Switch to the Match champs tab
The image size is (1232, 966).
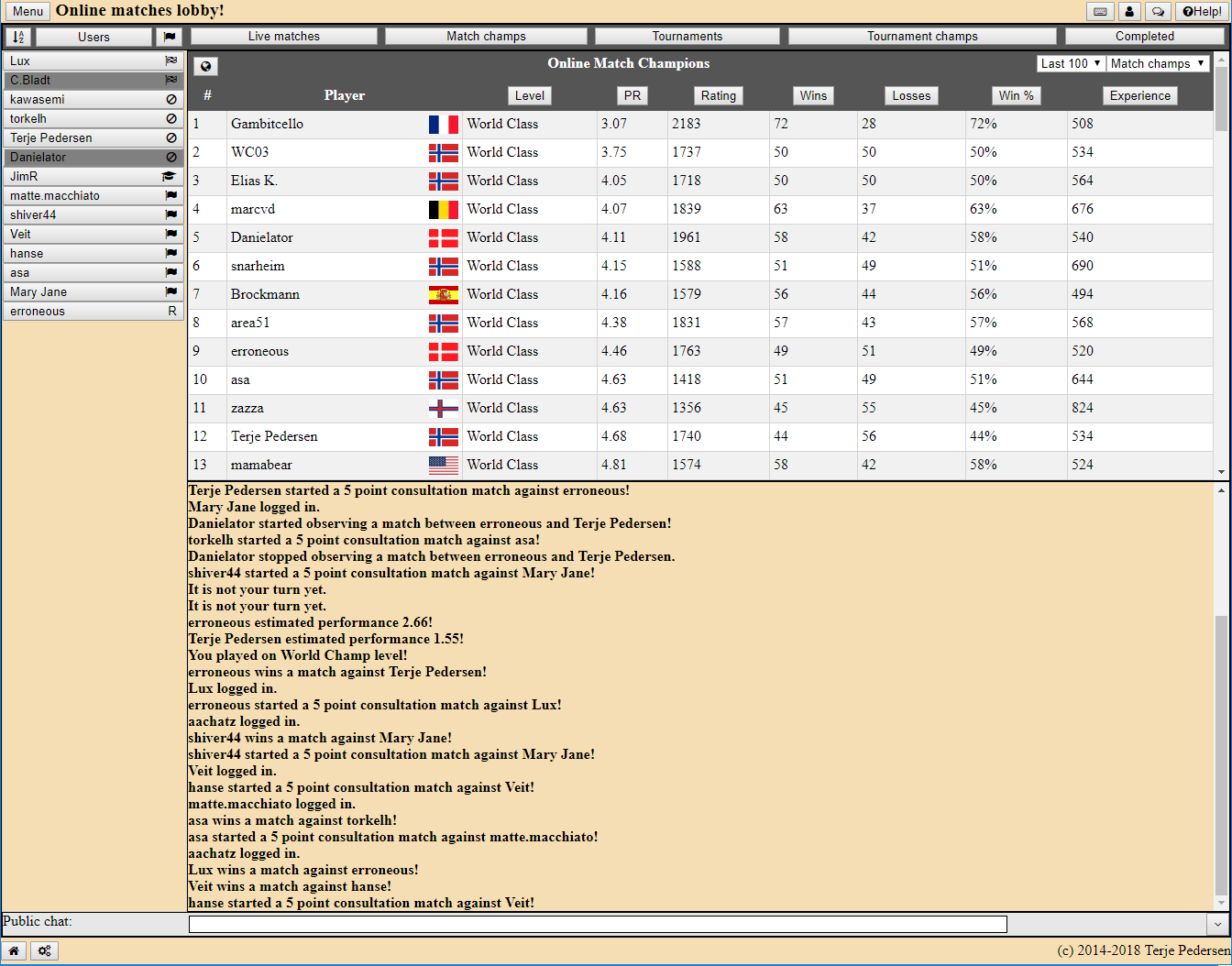pyautogui.click(x=486, y=37)
